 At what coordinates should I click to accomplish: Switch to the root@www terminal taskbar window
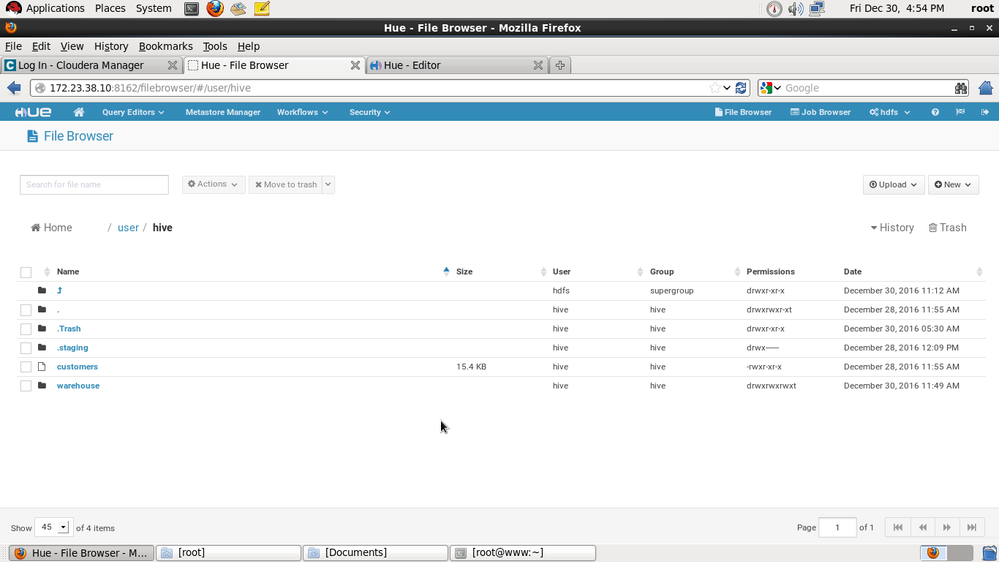[523, 552]
